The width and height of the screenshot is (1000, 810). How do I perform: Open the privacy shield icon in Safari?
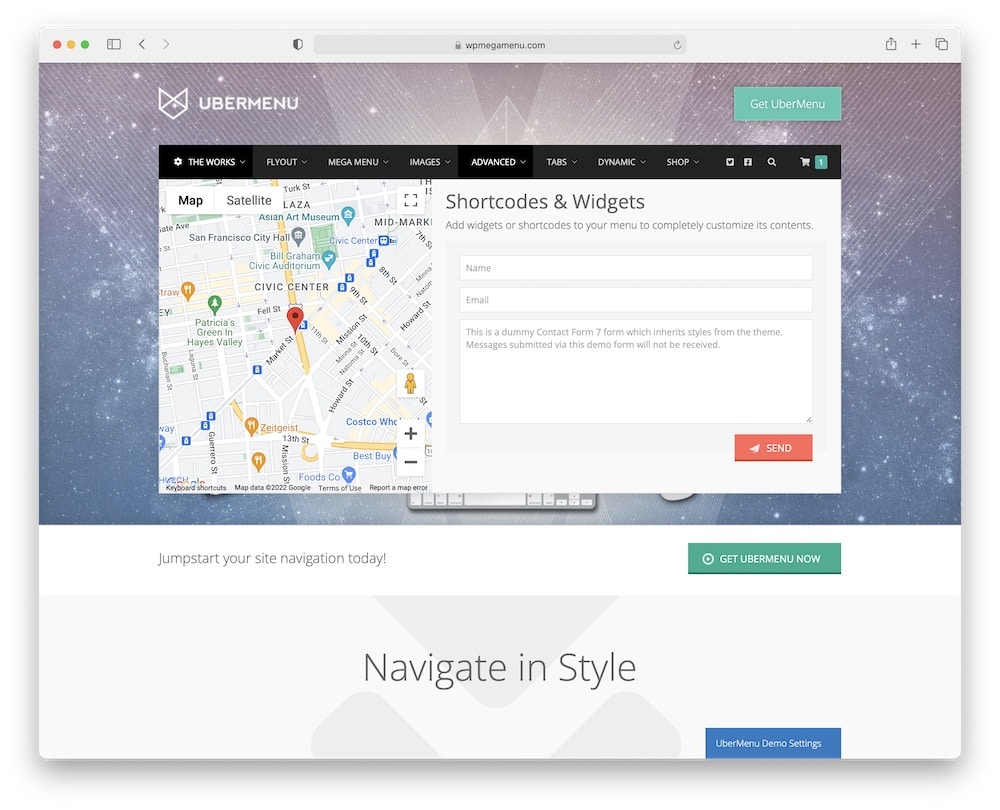(297, 44)
